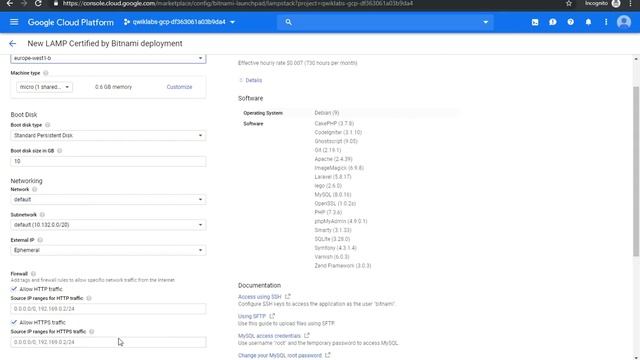Viewport: 640px width, 360px height.
Task: Open the notifications bell
Action: point(588,22)
